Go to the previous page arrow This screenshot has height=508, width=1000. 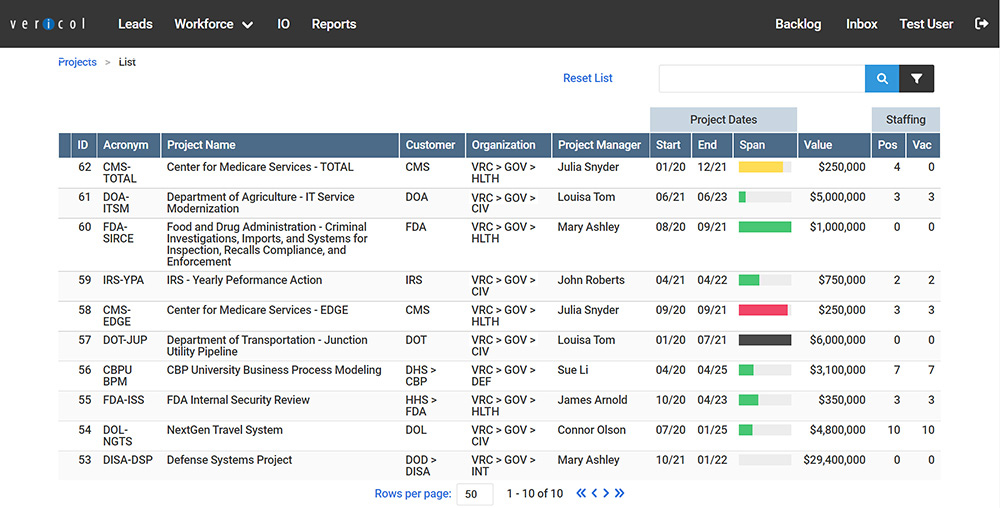594,493
